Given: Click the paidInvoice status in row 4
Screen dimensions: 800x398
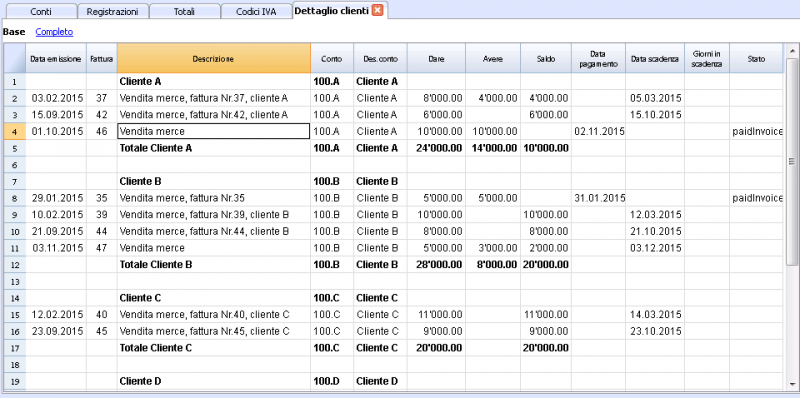Looking at the screenshot, I should (x=756, y=132).
